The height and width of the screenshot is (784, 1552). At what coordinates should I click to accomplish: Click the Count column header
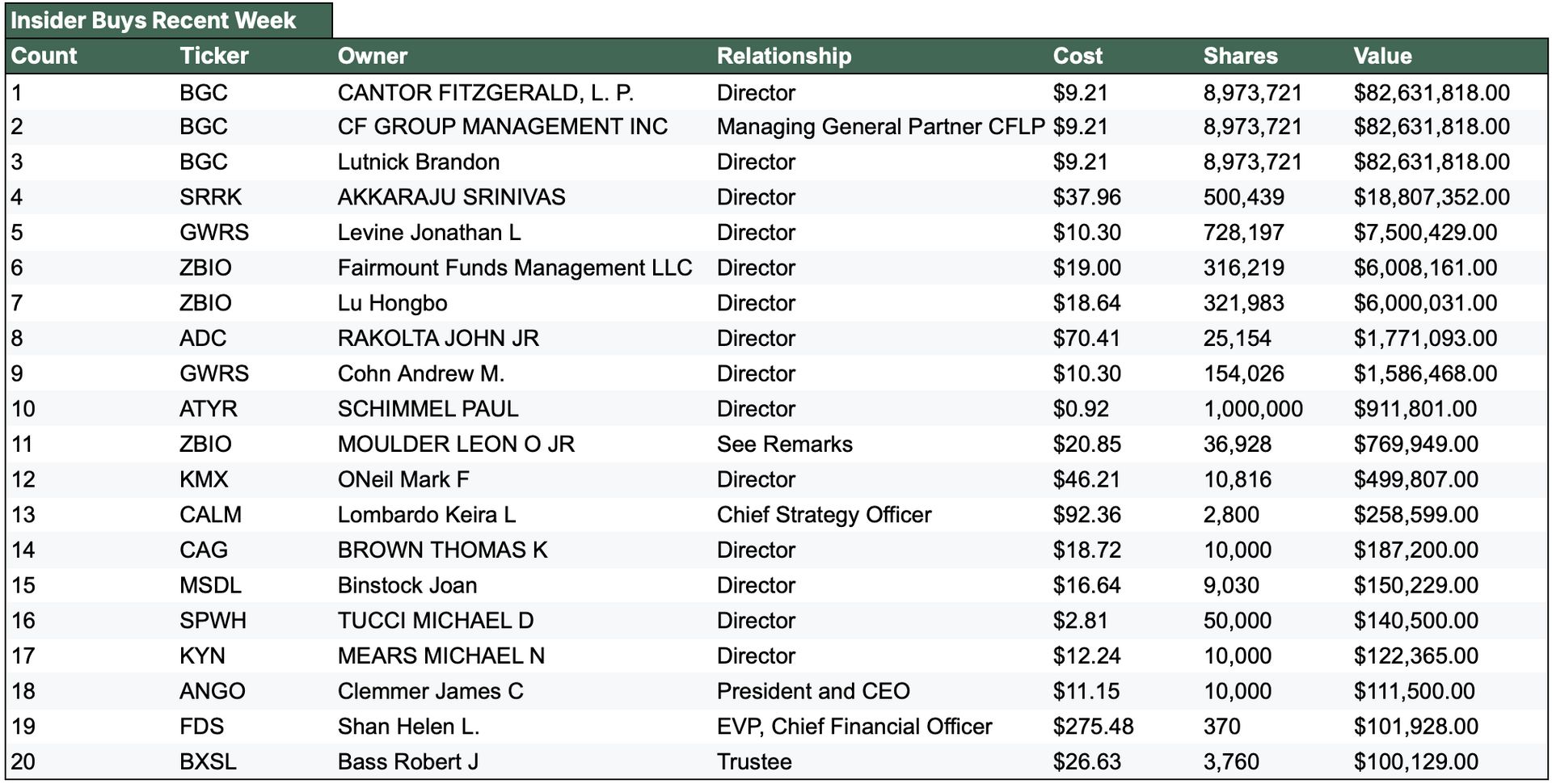click(44, 56)
